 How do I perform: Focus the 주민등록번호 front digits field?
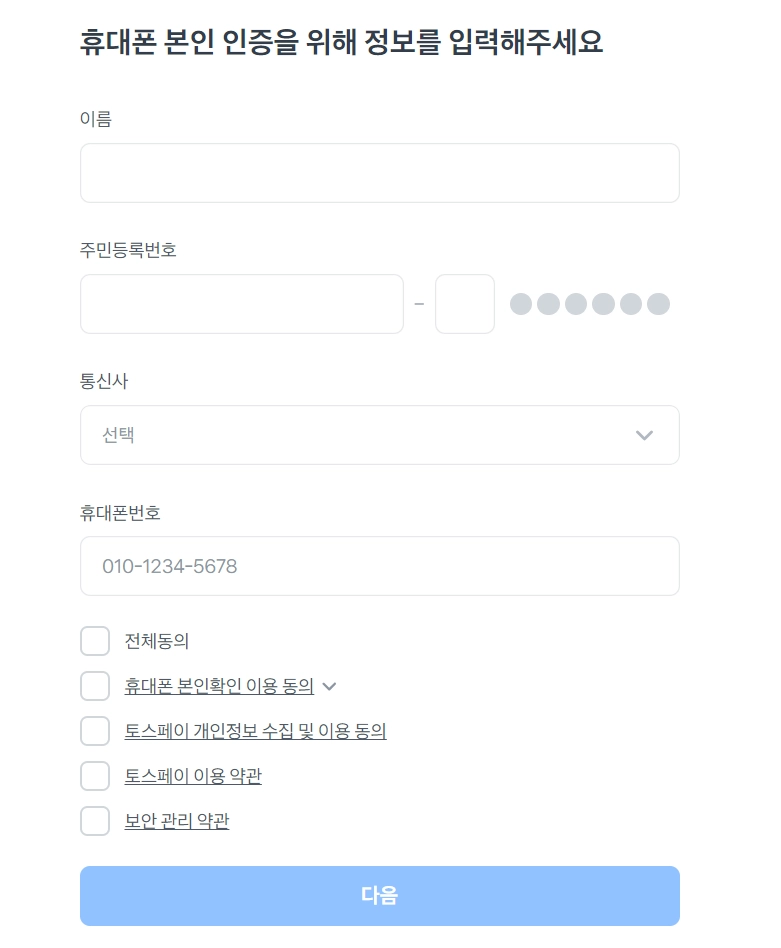[241, 304]
